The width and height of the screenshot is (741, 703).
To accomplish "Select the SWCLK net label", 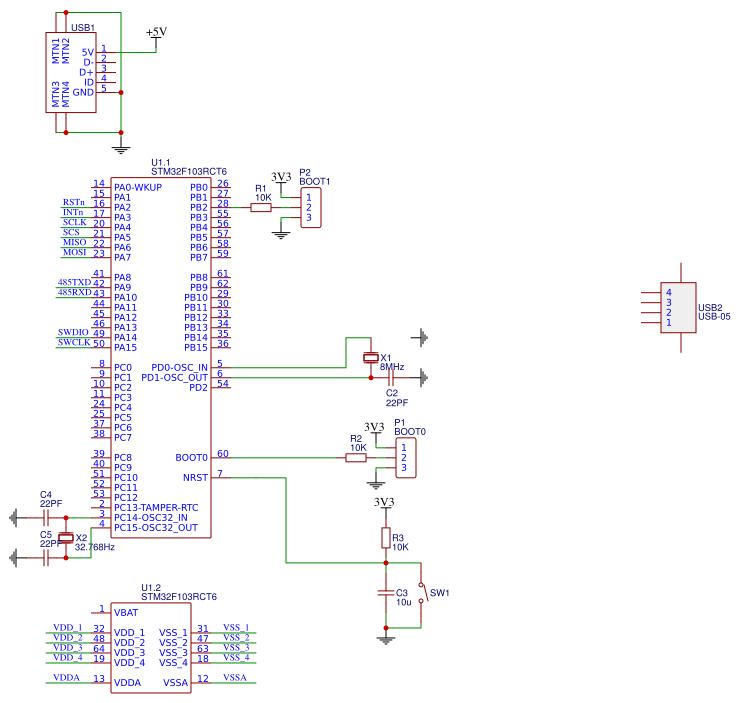I will coord(74,342).
